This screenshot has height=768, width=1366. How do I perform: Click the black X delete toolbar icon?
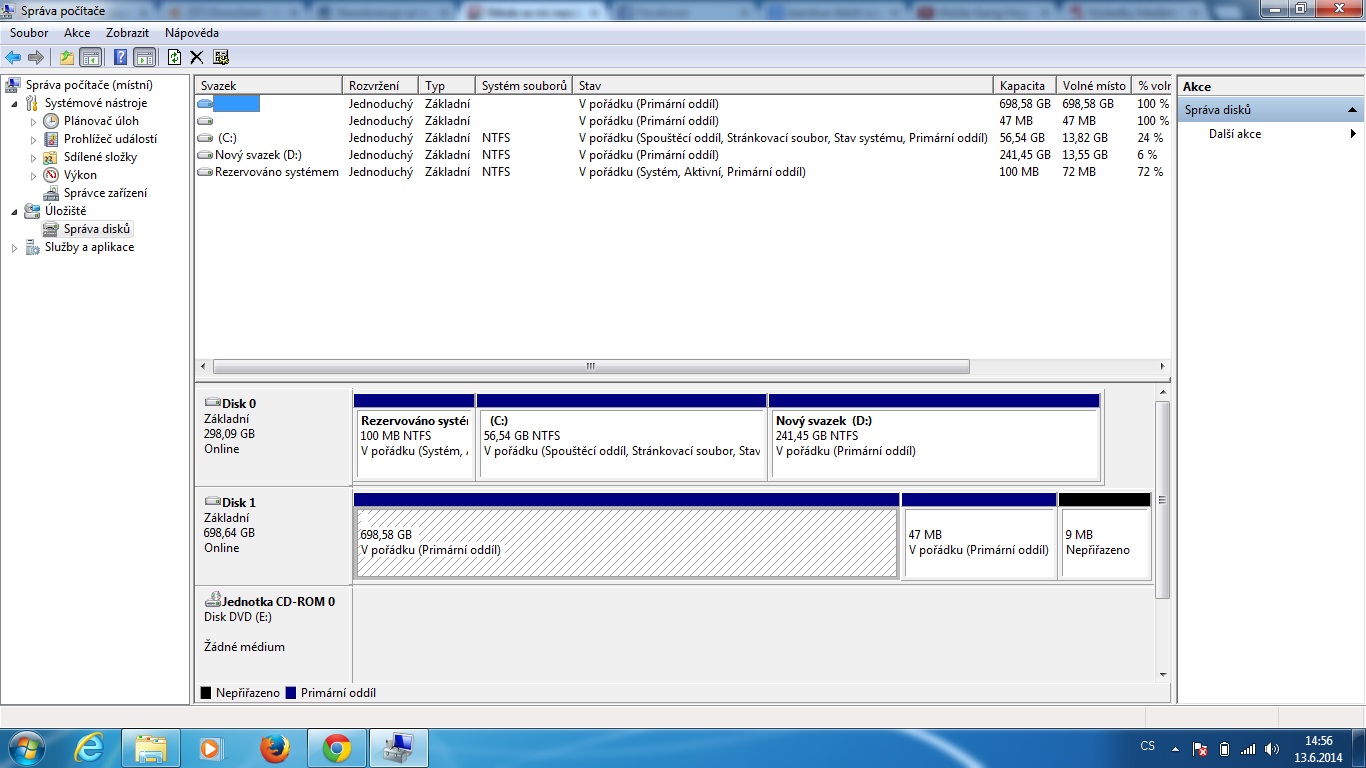[x=197, y=57]
